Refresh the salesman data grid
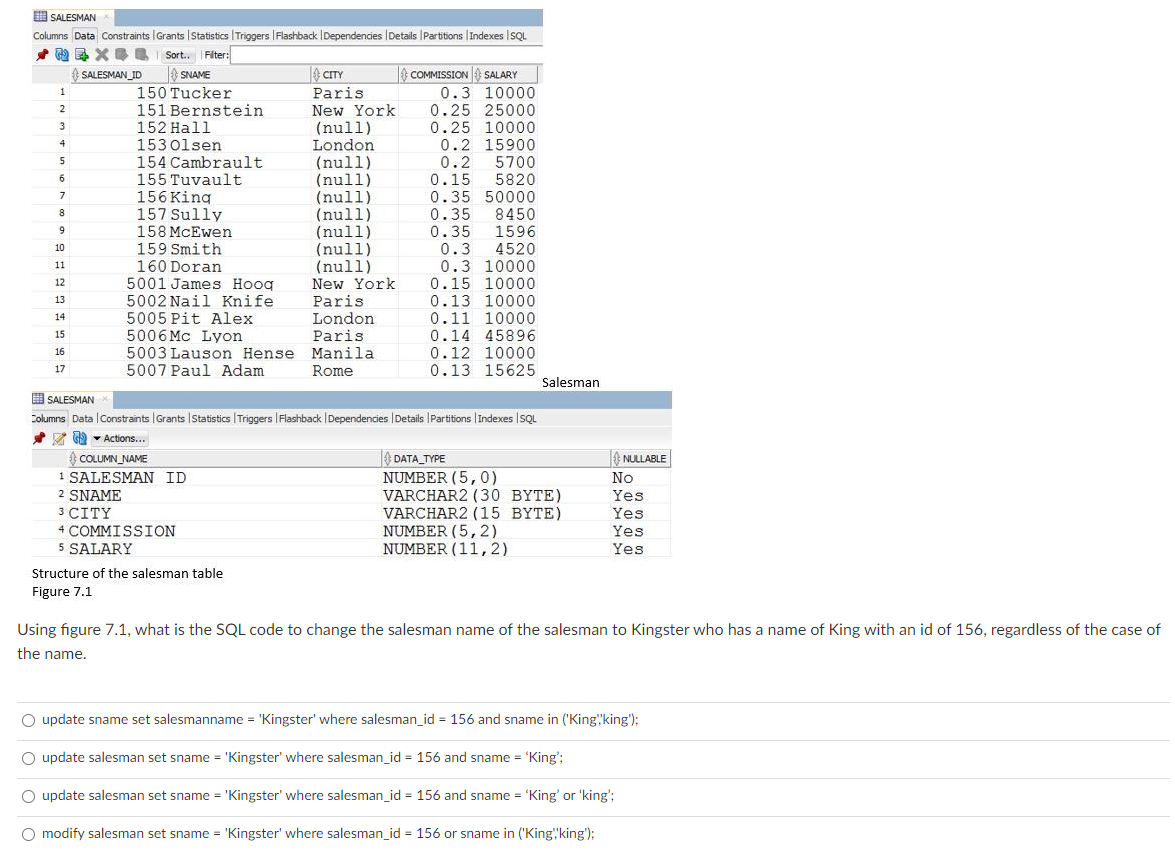 [62, 53]
